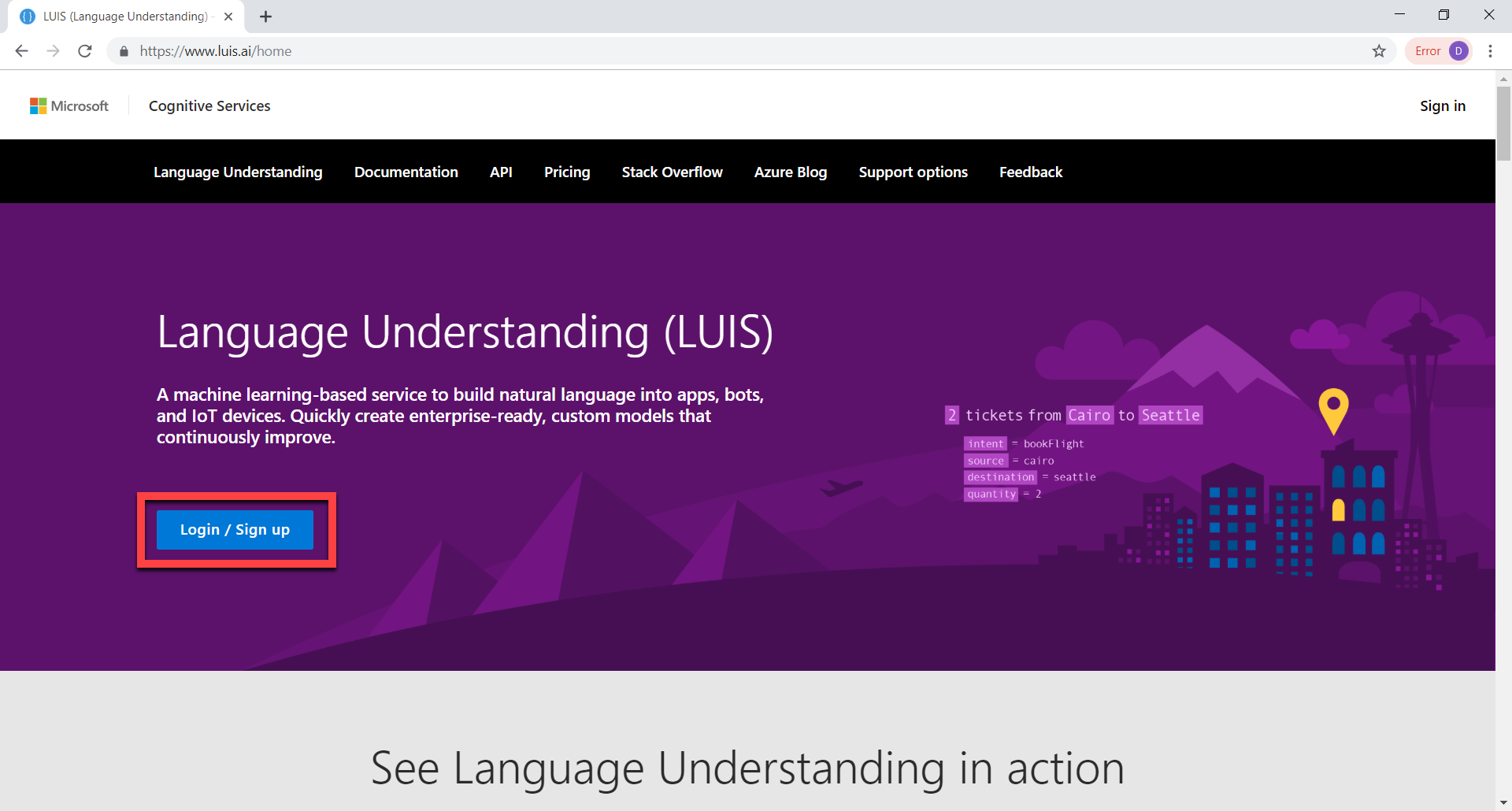Go back with the browser back arrow
The image size is (1512, 811).
[x=21, y=51]
